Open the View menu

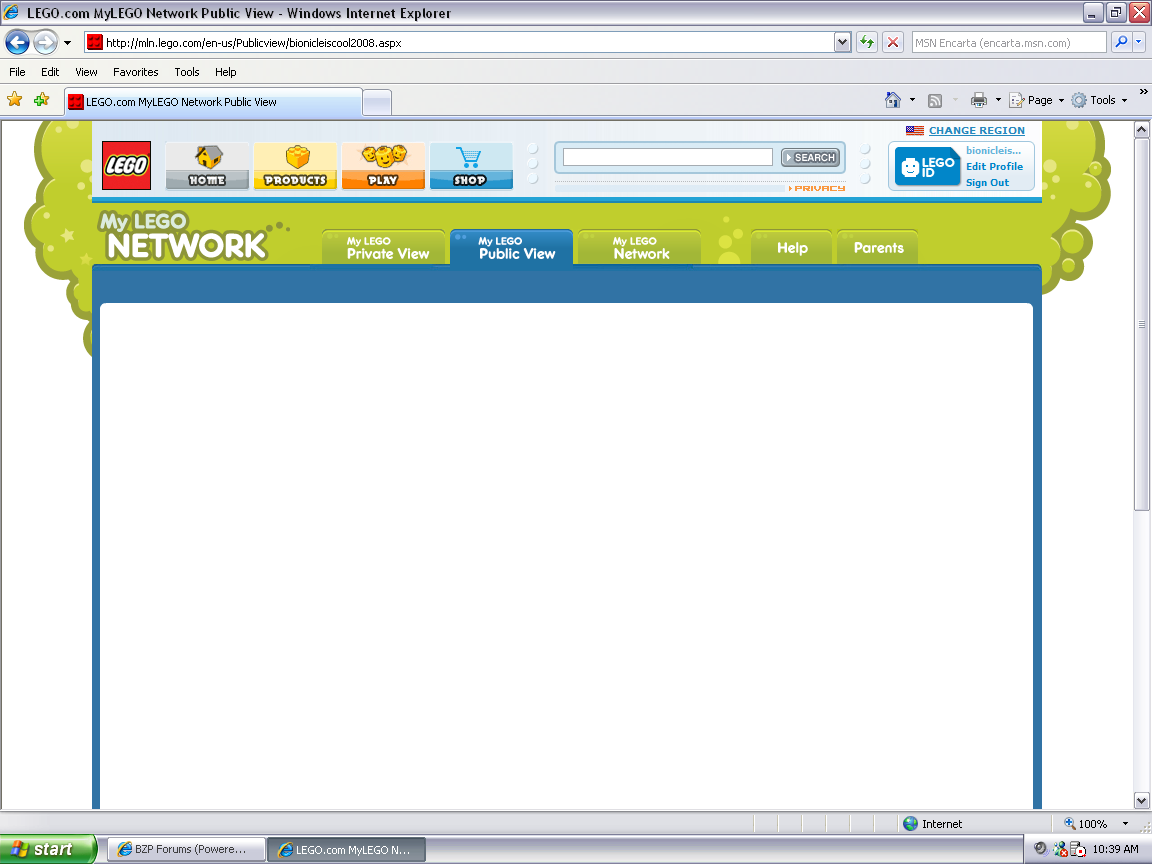pyautogui.click(x=86, y=72)
